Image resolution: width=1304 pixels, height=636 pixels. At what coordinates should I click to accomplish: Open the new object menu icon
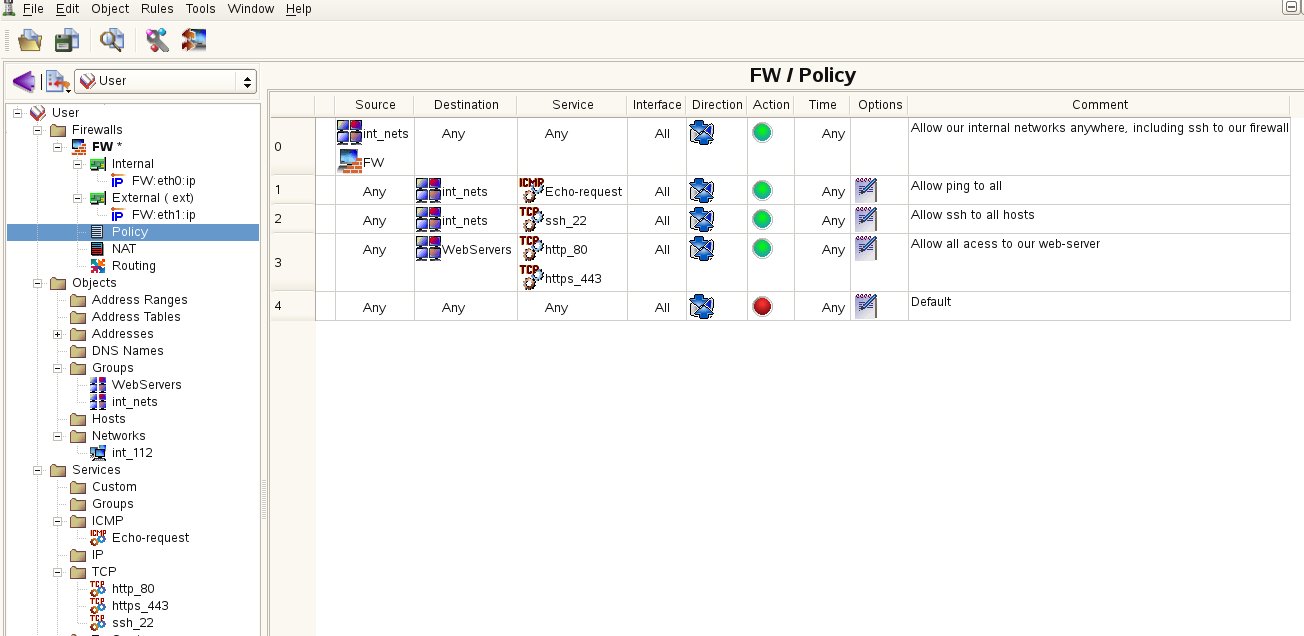[57, 81]
